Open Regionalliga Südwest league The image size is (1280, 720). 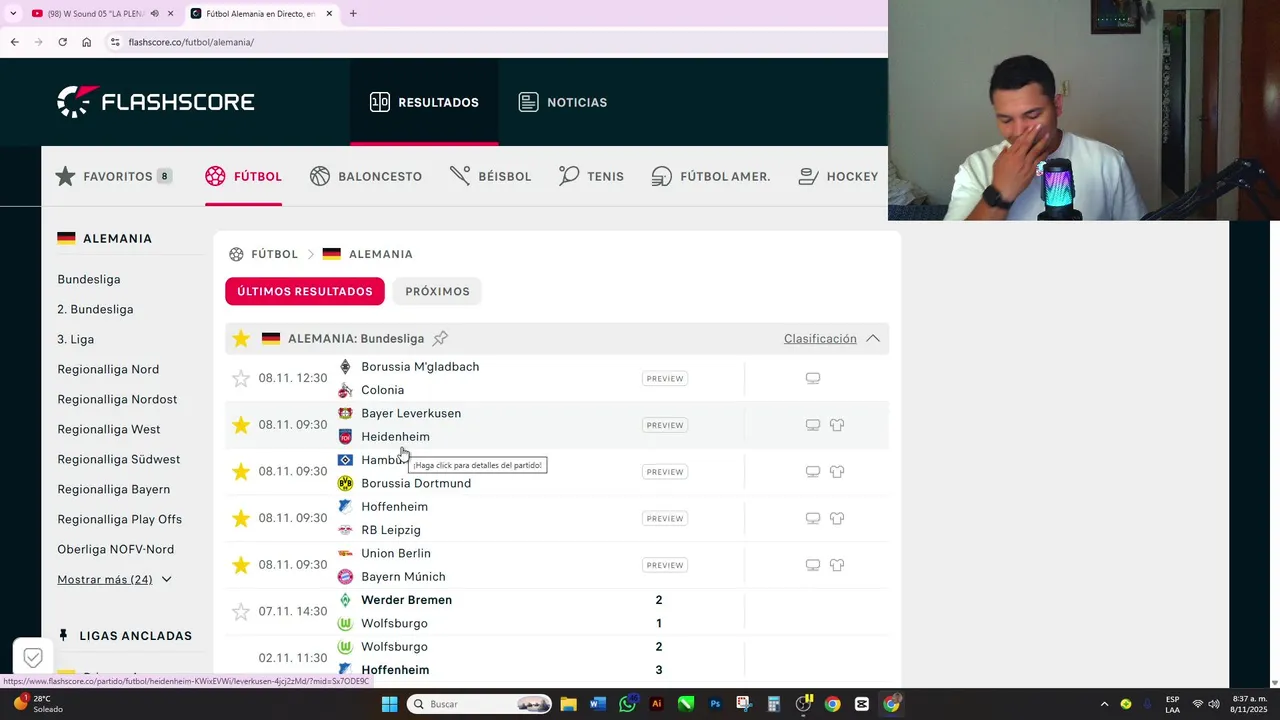(x=119, y=459)
